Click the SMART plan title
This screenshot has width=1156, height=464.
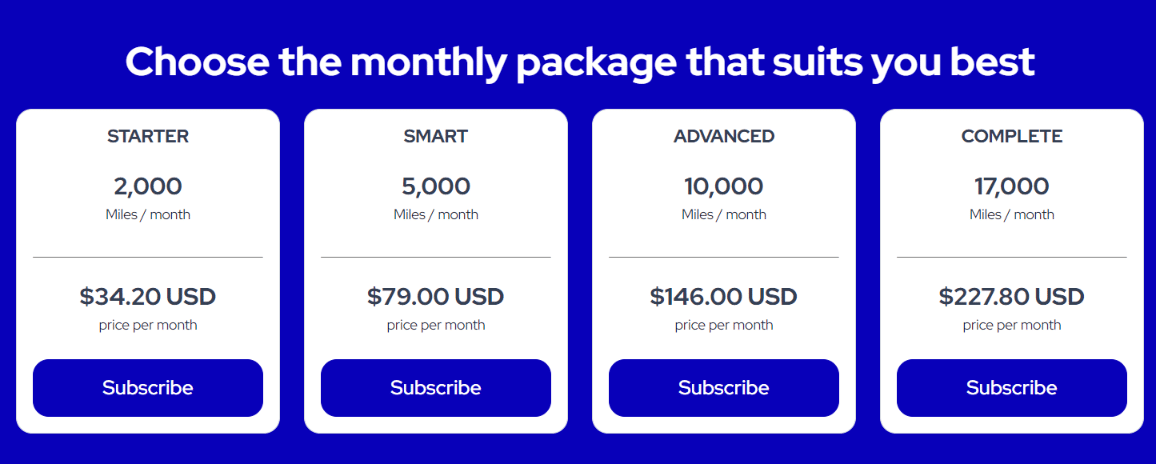coord(436,136)
